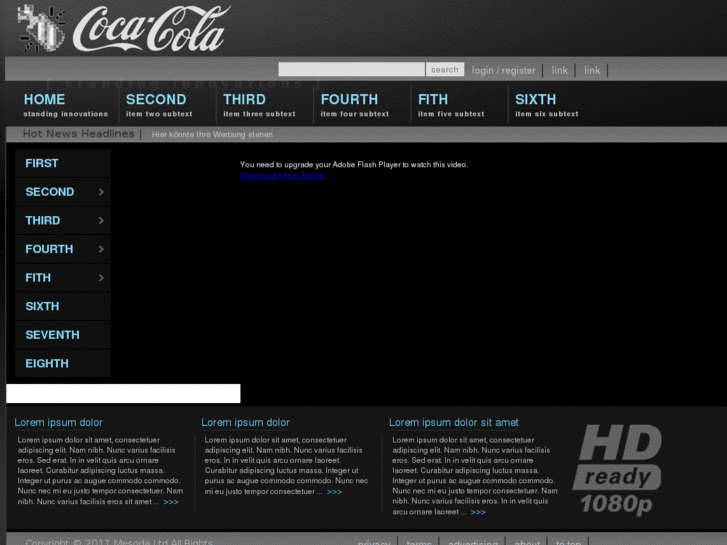Viewport: 727px width, 545px height.
Task: Select FOURTH in the side menu
Action: 63,249
